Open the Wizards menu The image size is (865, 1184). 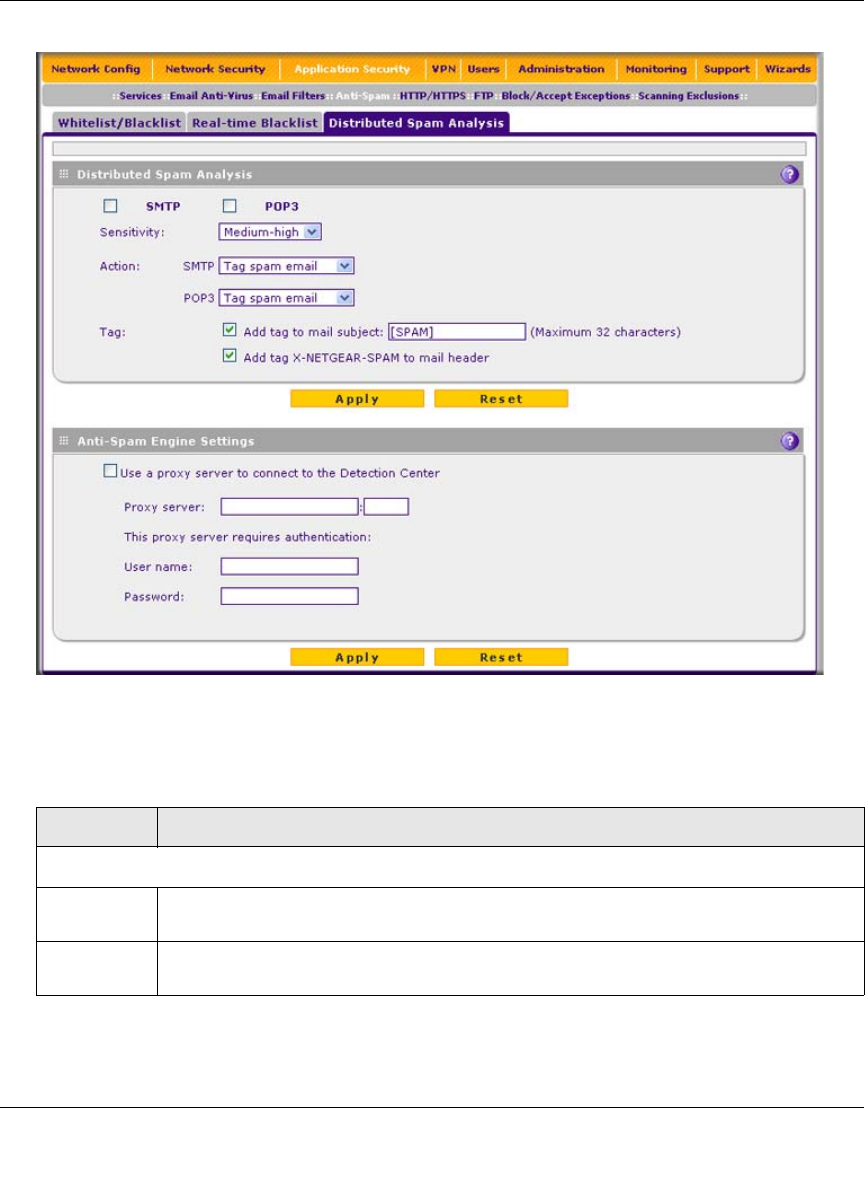pyautogui.click(x=787, y=69)
